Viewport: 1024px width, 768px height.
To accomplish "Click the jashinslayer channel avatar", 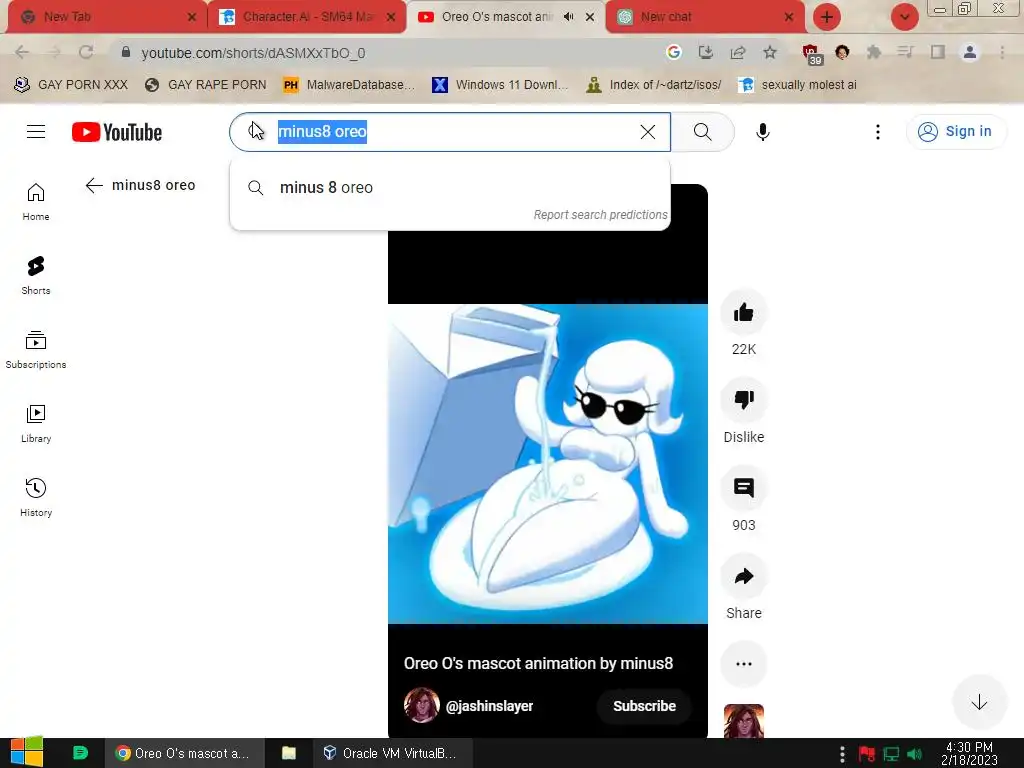I will pos(421,705).
